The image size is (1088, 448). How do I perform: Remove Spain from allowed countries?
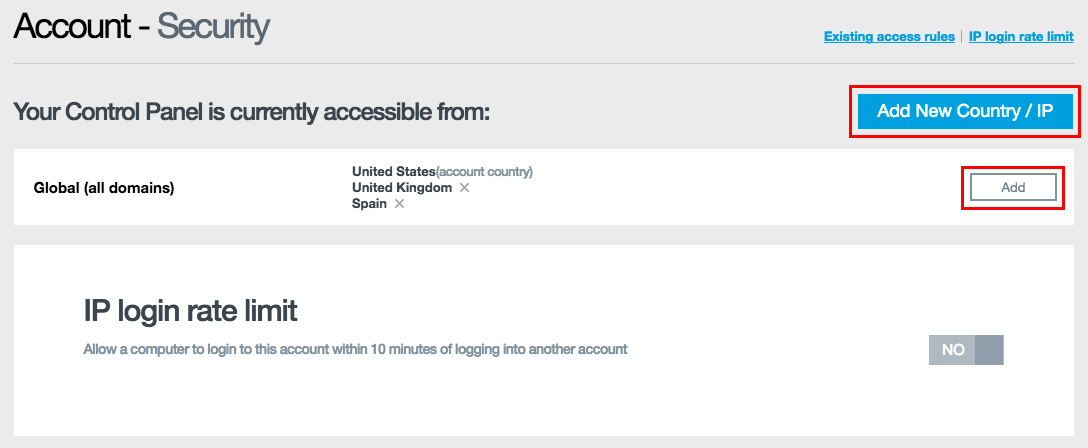tap(399, 204)
